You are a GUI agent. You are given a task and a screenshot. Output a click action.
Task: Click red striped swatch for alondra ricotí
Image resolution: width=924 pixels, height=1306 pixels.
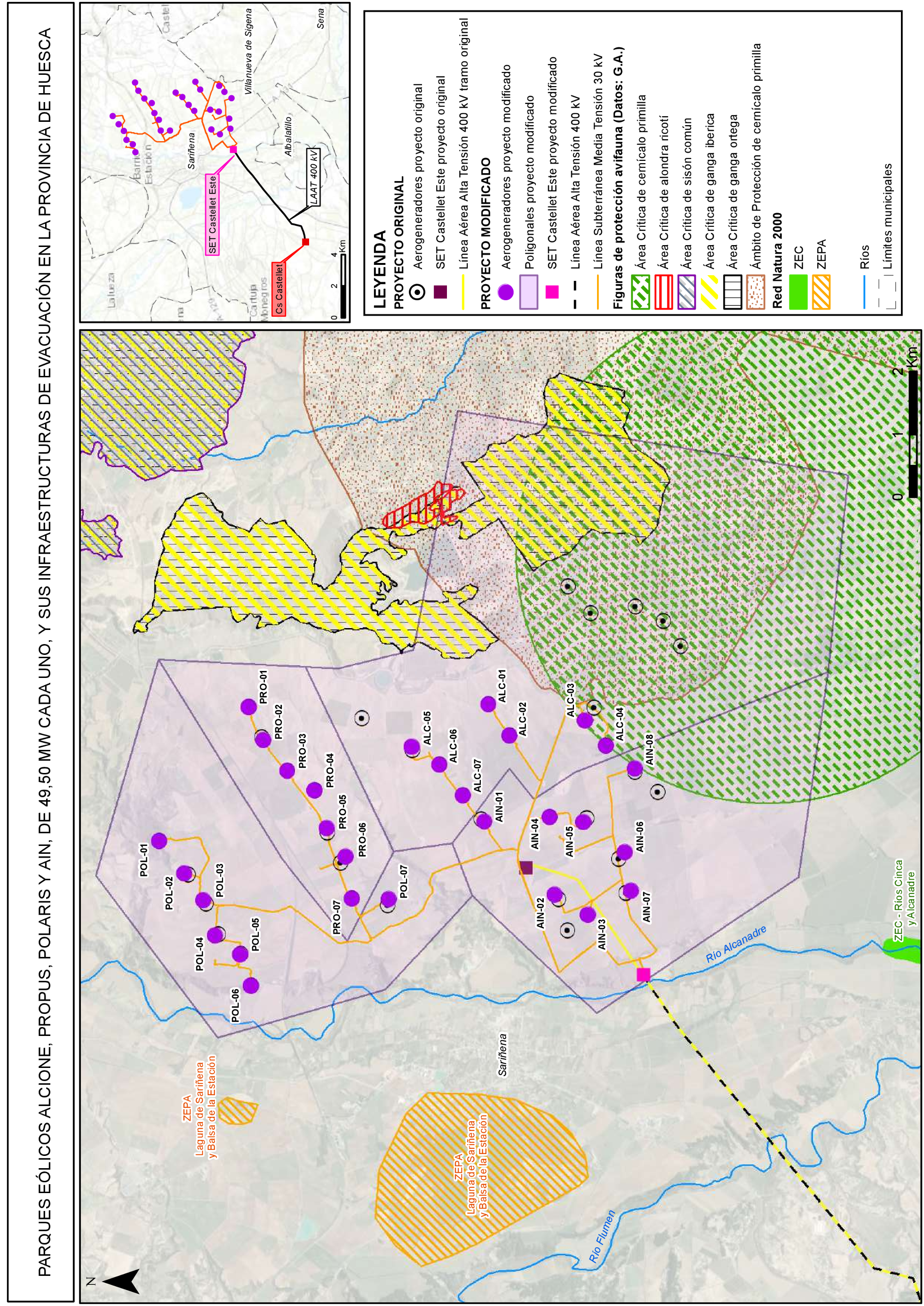(x=664, y=292)
